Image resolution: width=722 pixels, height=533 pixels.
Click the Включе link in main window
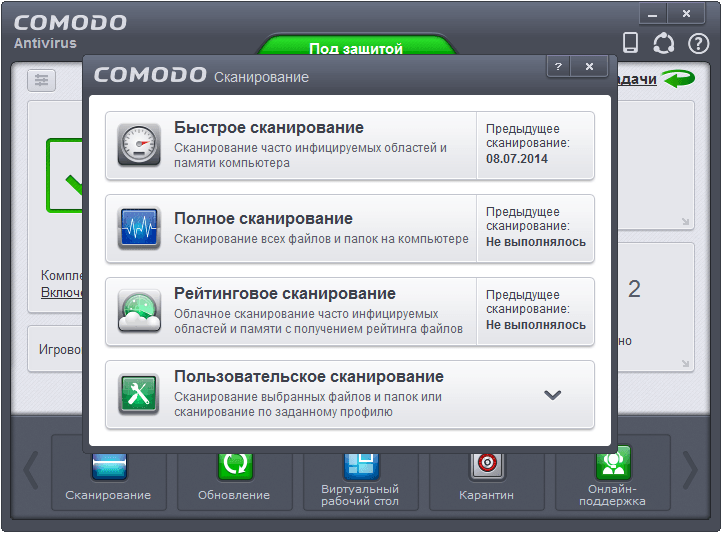[62, 292]
